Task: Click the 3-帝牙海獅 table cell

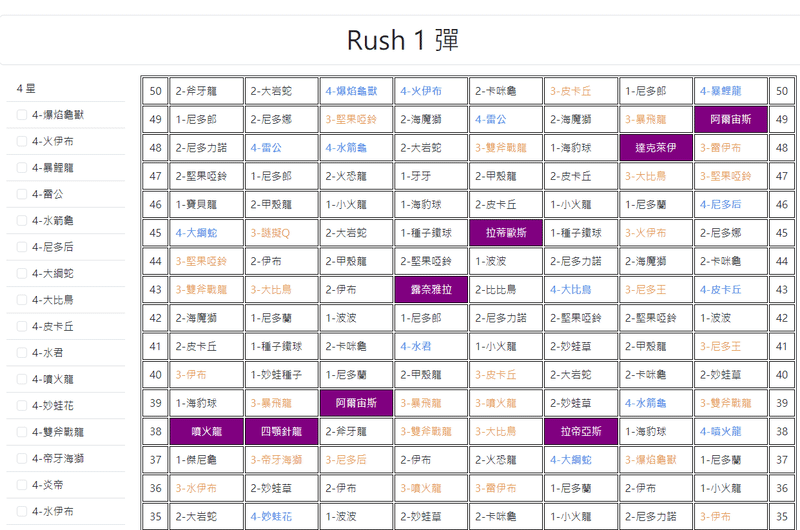Action: point(282,460)
